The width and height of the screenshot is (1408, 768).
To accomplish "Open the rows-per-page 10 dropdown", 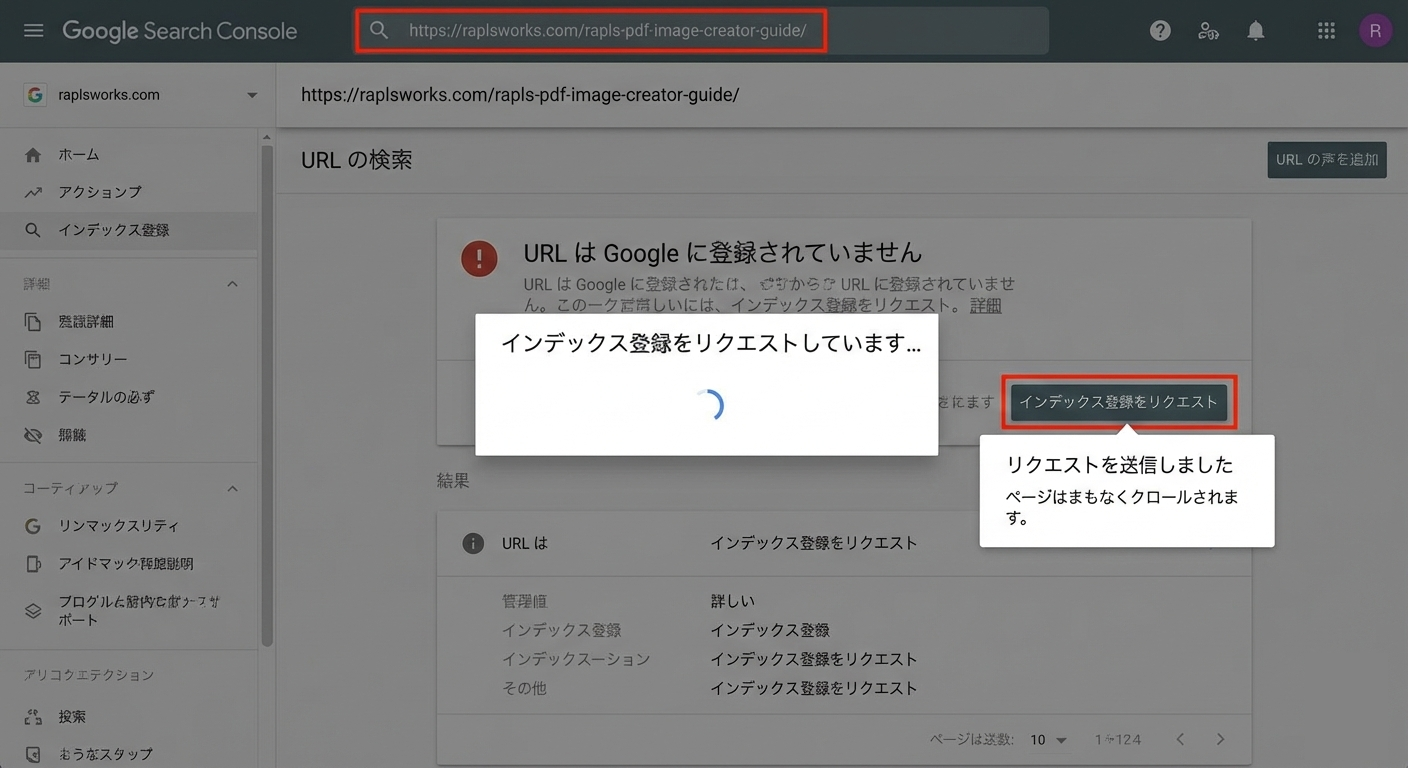I will [x=1048, y=740].
